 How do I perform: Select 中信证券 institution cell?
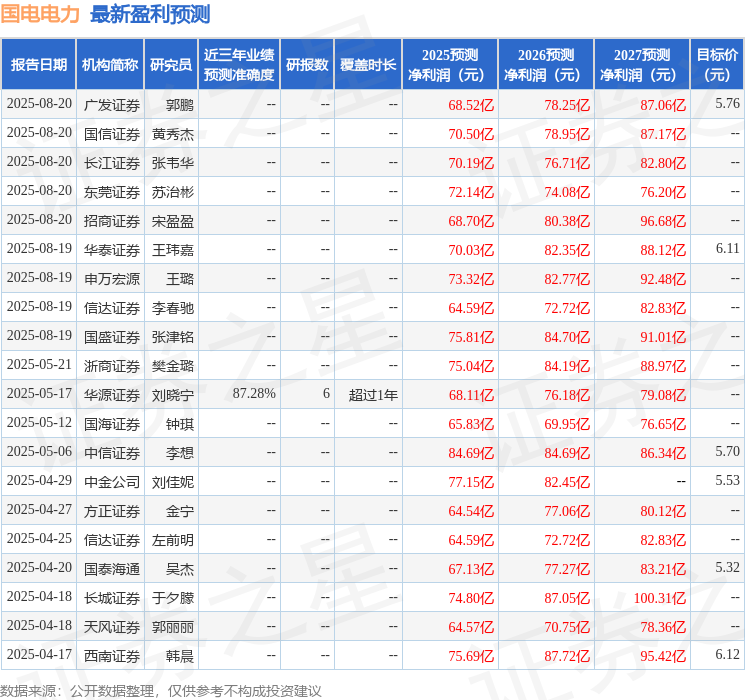(112, 453)
